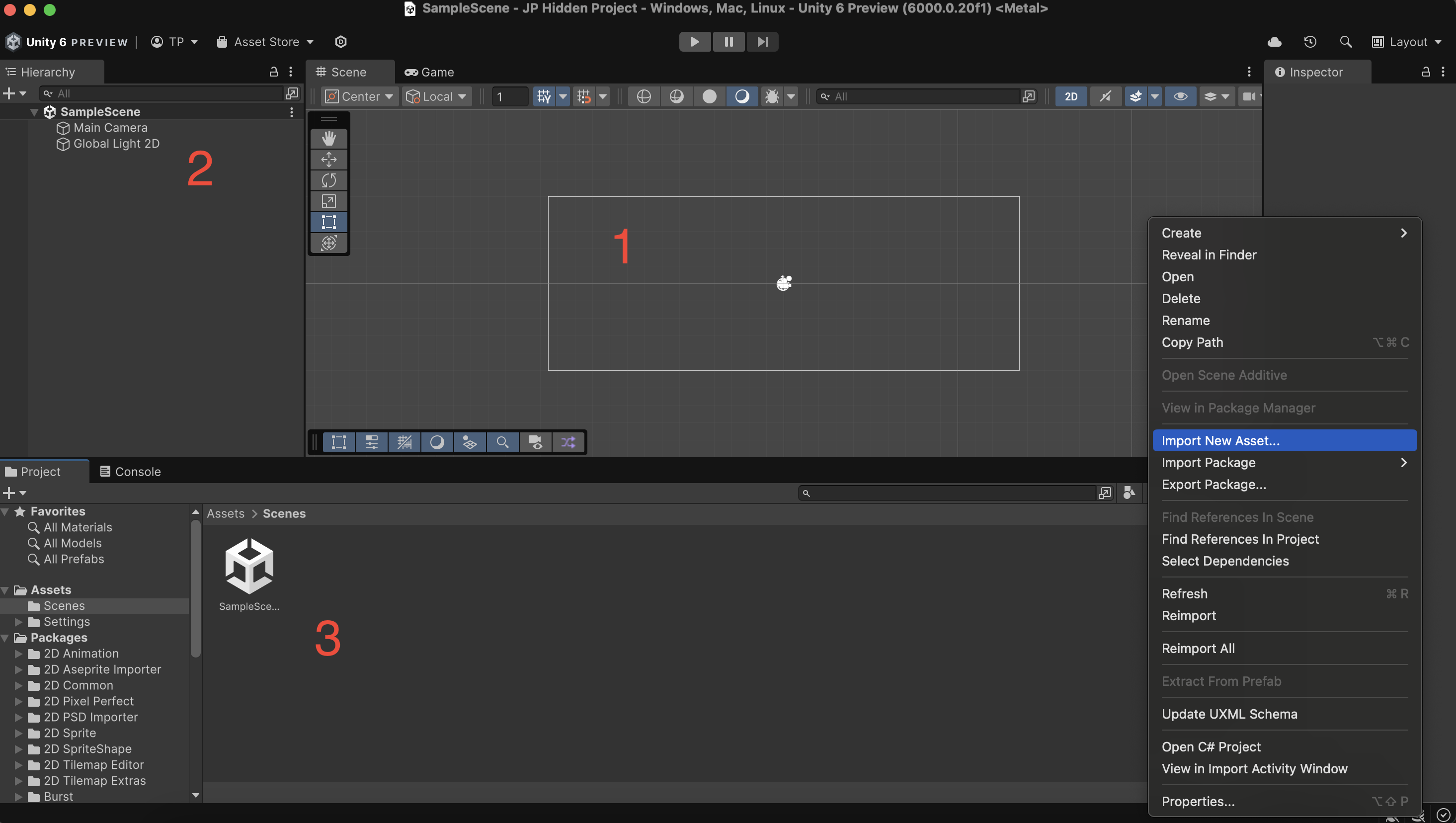The image size is (1456, 823).
Task: Open the Asset Store dropdown
Action: click(x=265, y=42)
